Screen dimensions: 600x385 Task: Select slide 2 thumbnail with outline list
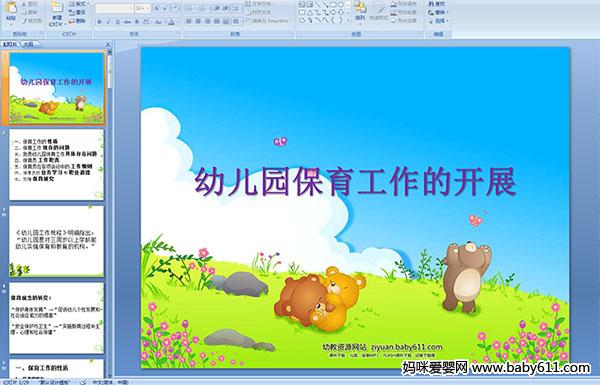56,164
